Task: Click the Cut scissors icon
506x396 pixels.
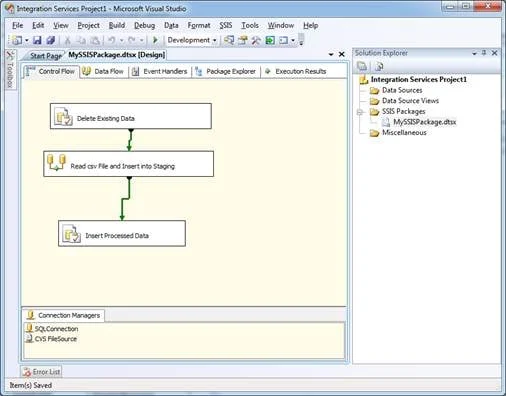Action: point(67,40)
